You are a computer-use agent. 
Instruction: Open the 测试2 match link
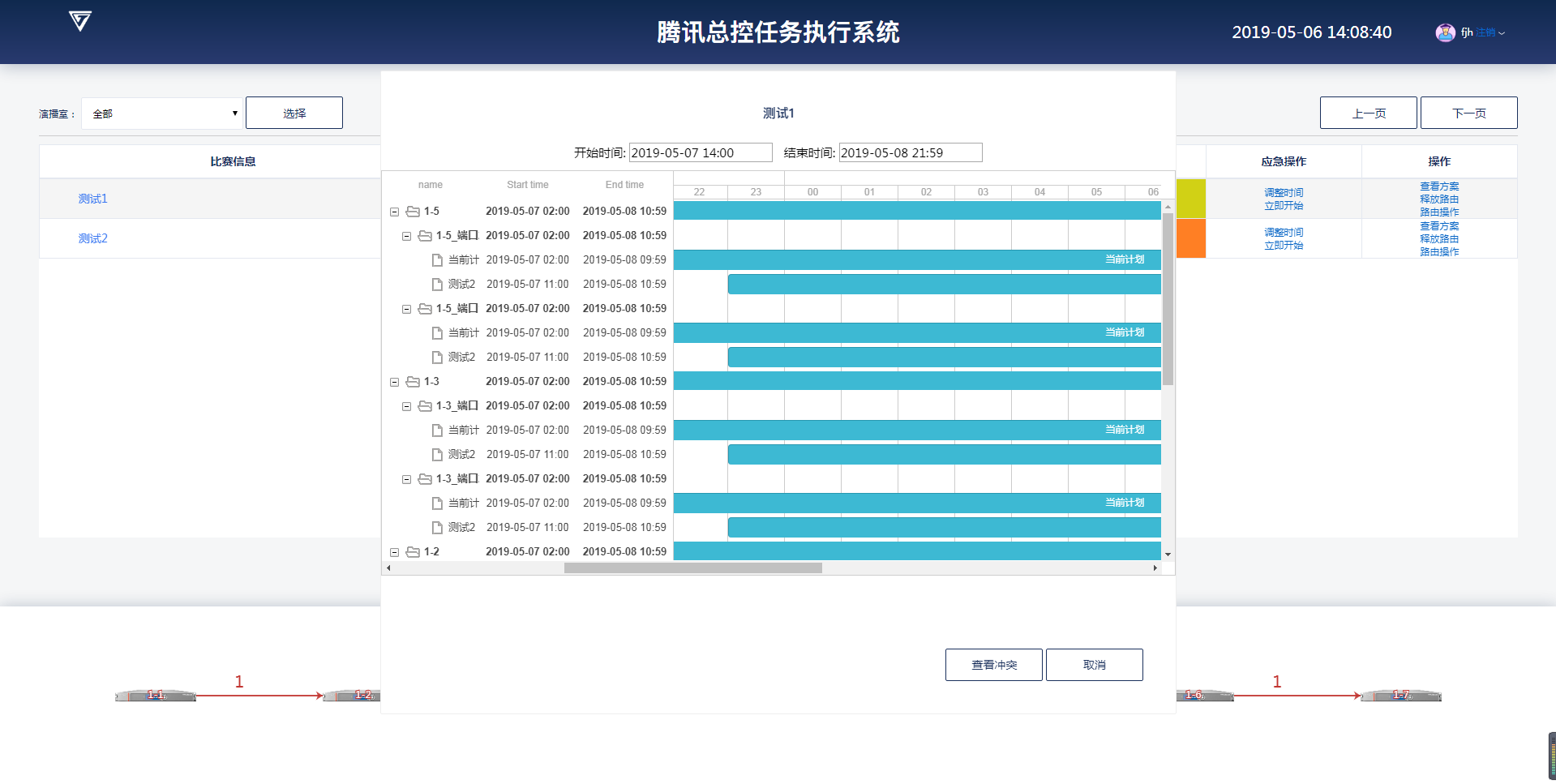pos(93,238)
